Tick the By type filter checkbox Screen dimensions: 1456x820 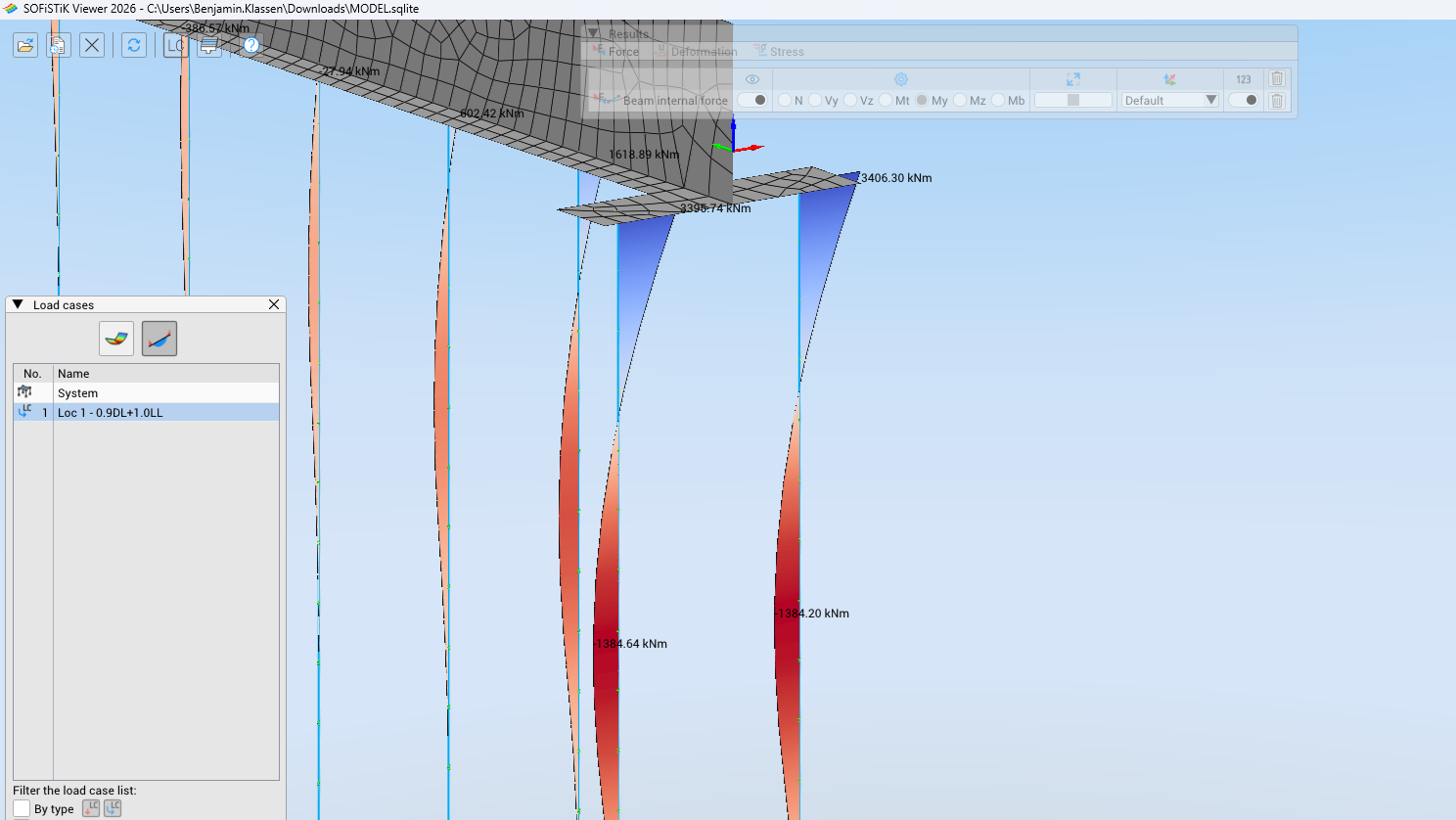pyautogui.click(x=22, y=808)
